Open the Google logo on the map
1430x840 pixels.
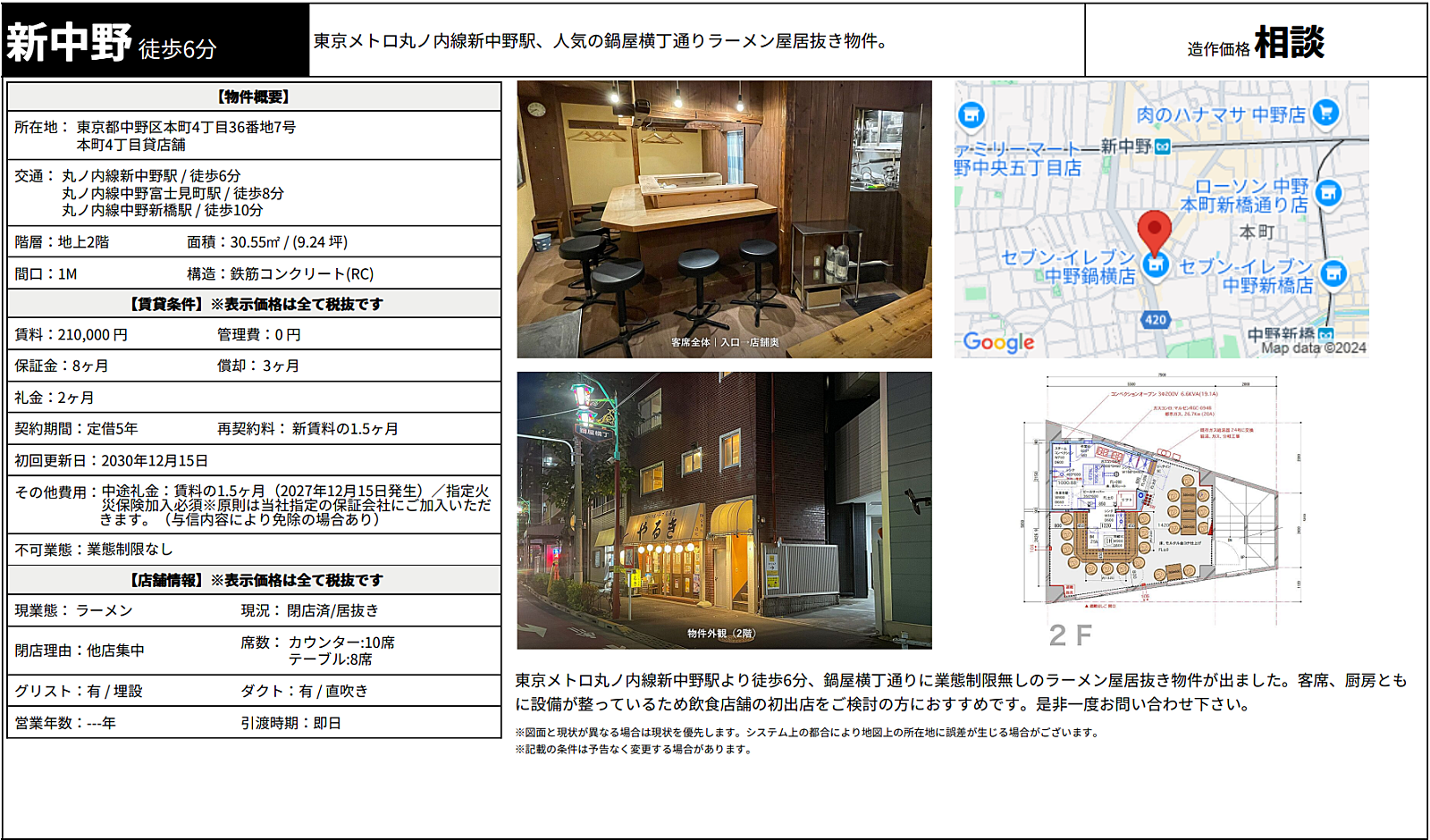pyautogui.click(x=998, y=342)
